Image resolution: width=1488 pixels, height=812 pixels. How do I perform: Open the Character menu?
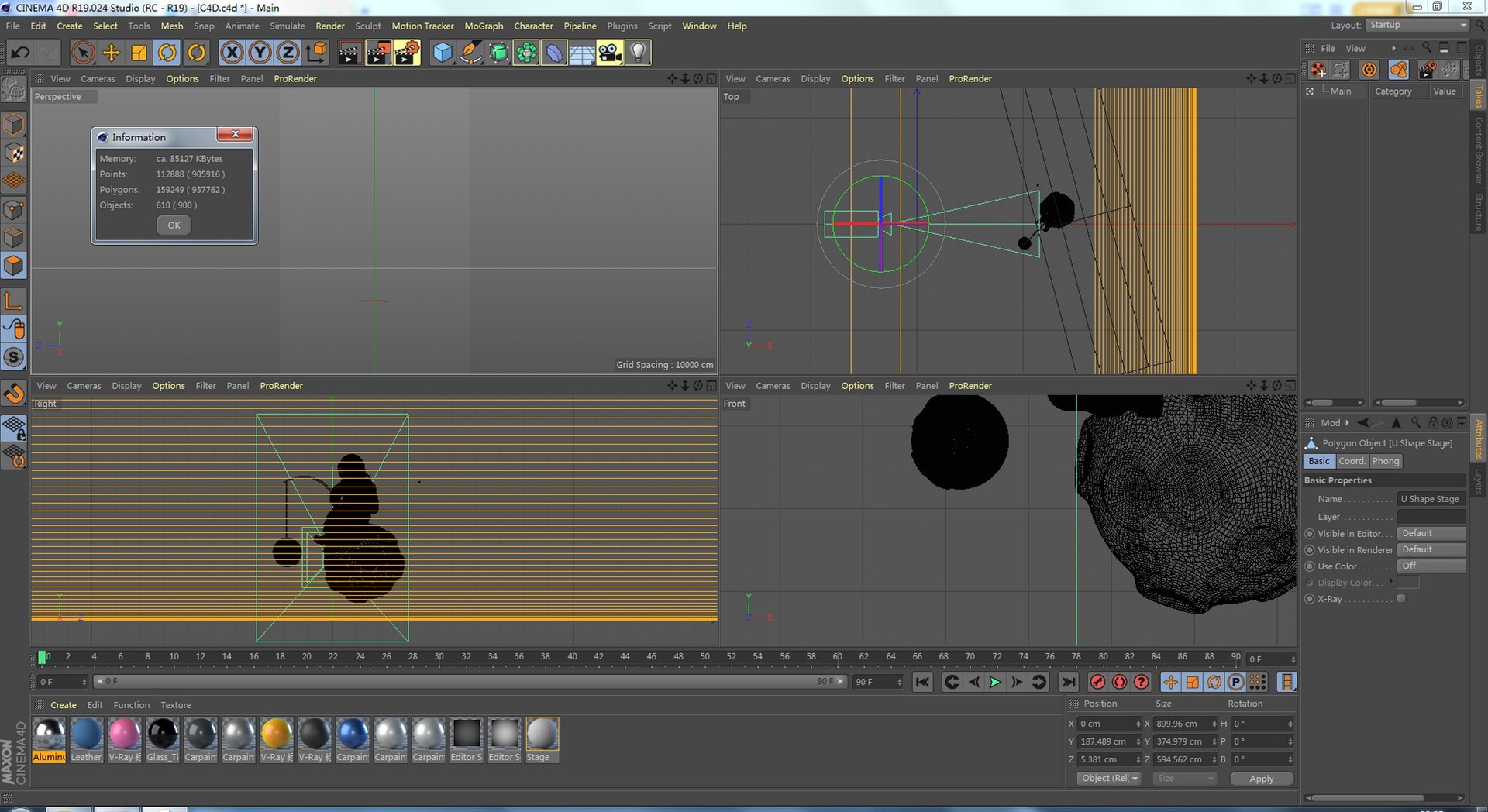[x=533, y=26]
